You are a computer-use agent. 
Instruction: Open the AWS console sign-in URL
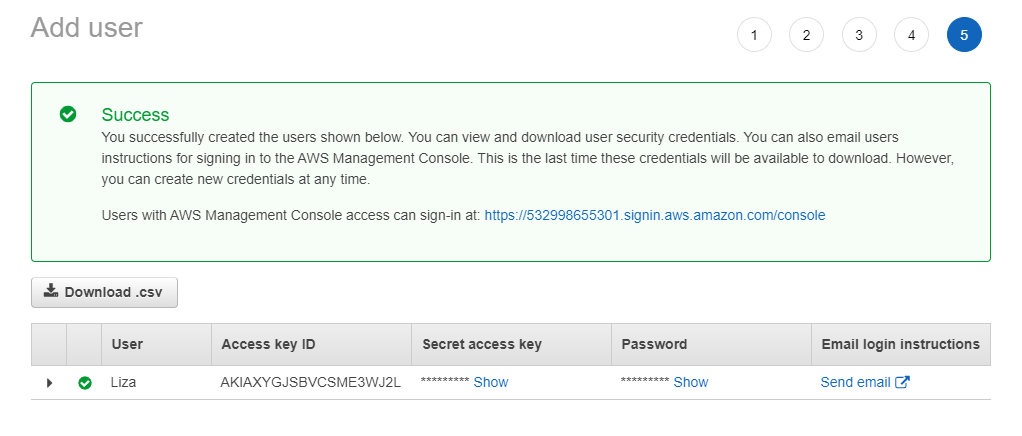pos(654,215)
